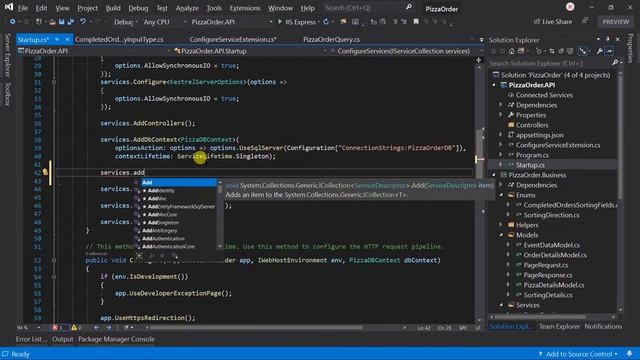
Task: Open the Debug menu
Action: 138,8
